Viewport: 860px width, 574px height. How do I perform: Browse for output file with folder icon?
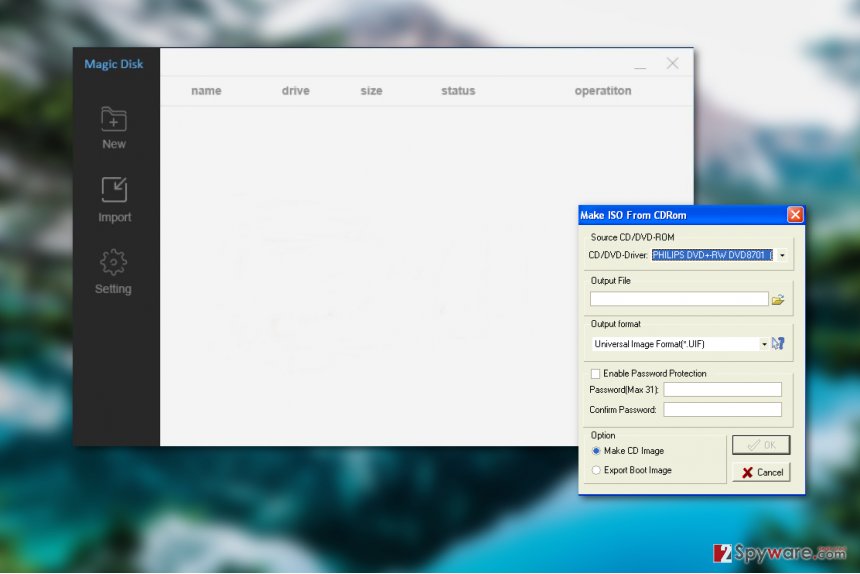(778, 299)
